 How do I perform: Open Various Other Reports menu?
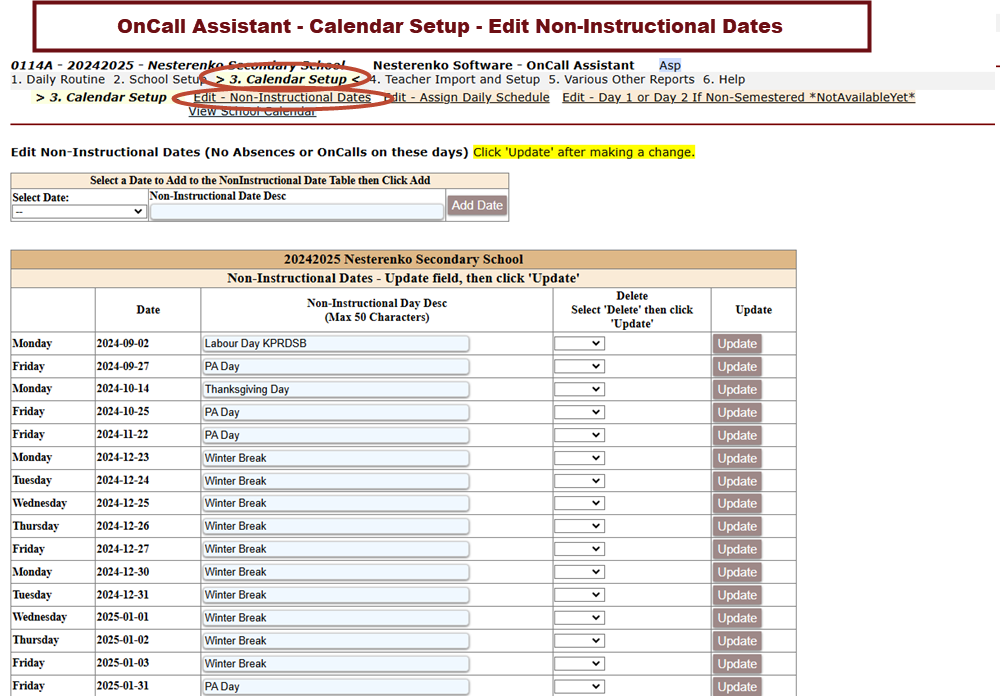[x=621, y=80]
